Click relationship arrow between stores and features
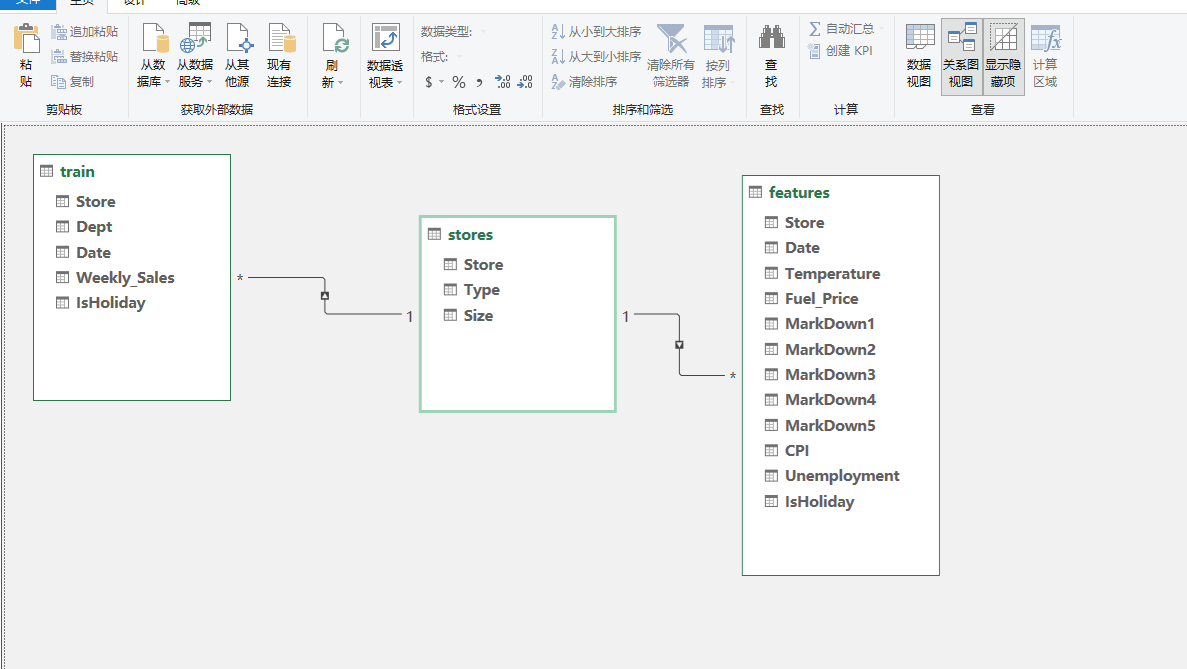1187x669 pixels. [679, 345]
